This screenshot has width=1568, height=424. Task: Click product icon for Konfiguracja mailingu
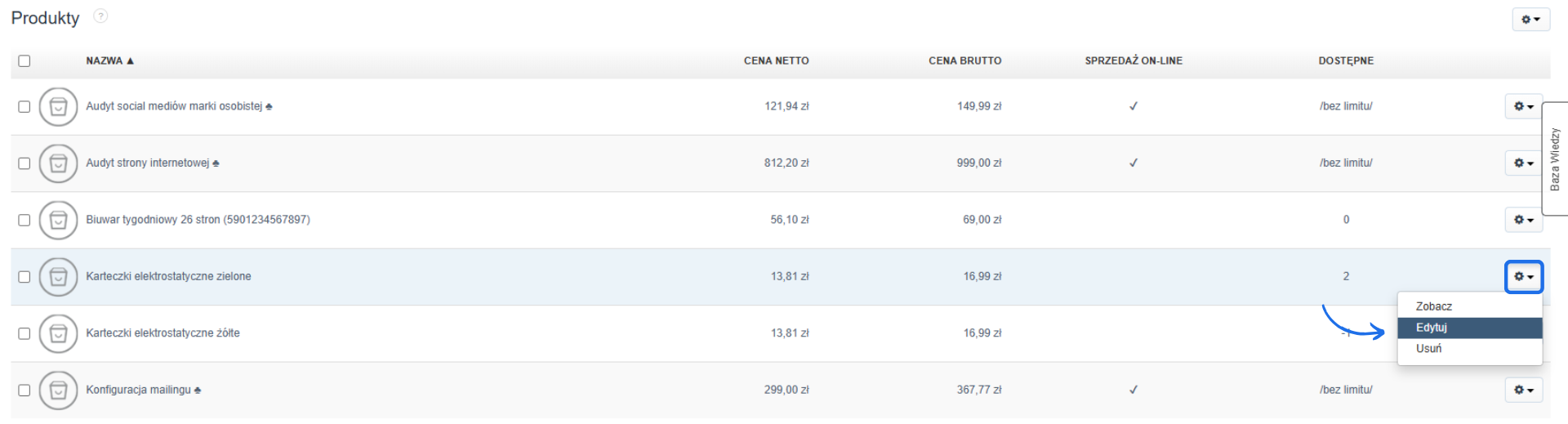(58, 391)
